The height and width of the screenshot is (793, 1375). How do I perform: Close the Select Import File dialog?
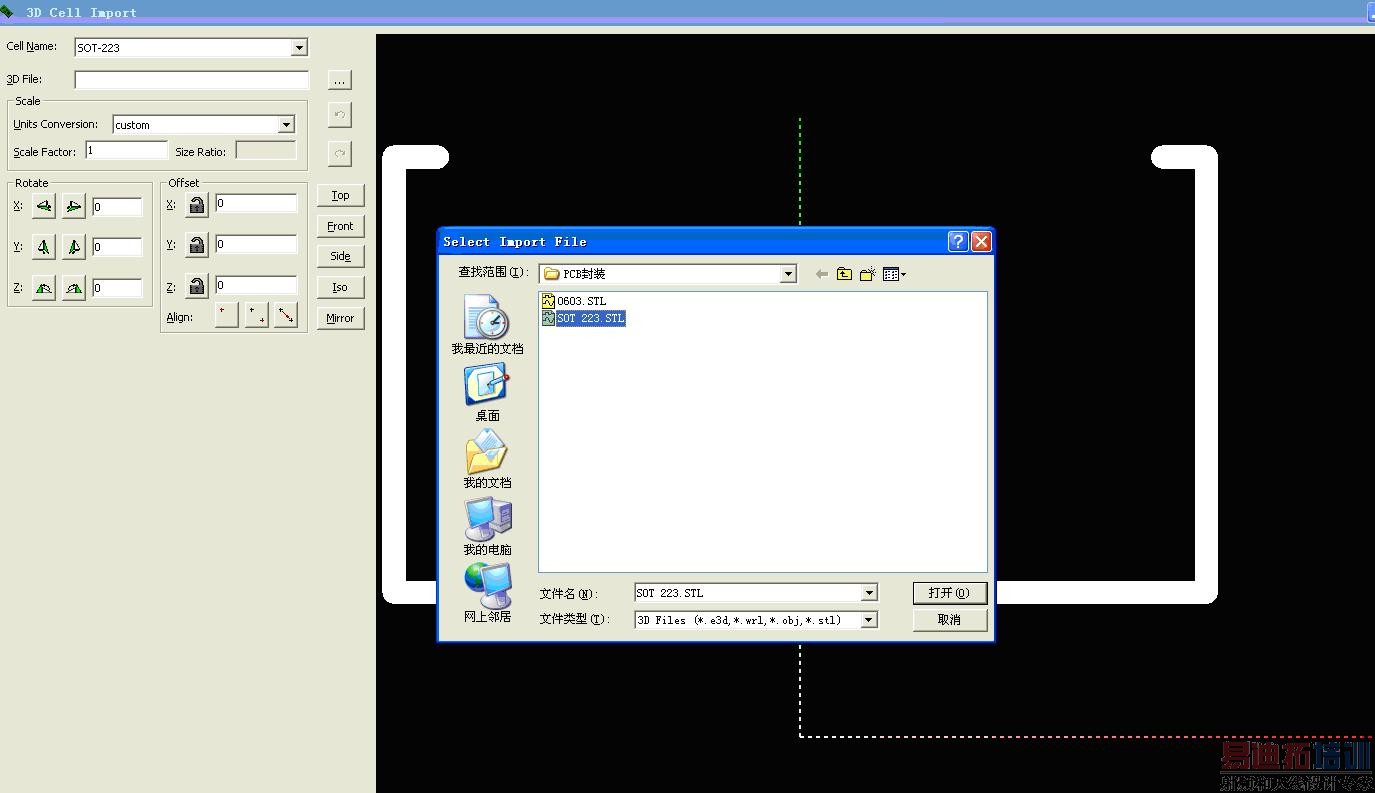[982, 241]
